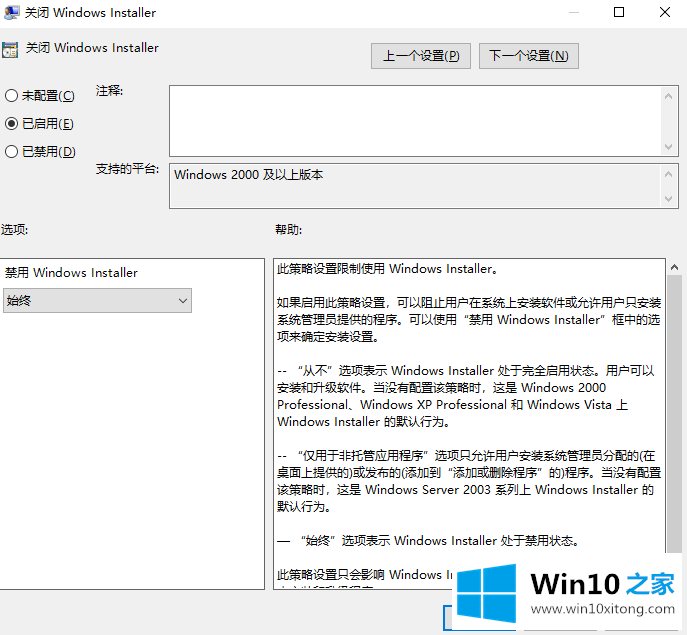Open the 禁用 Windows Installer dropdown
687x635 pixels.
[x=97, y=301]
